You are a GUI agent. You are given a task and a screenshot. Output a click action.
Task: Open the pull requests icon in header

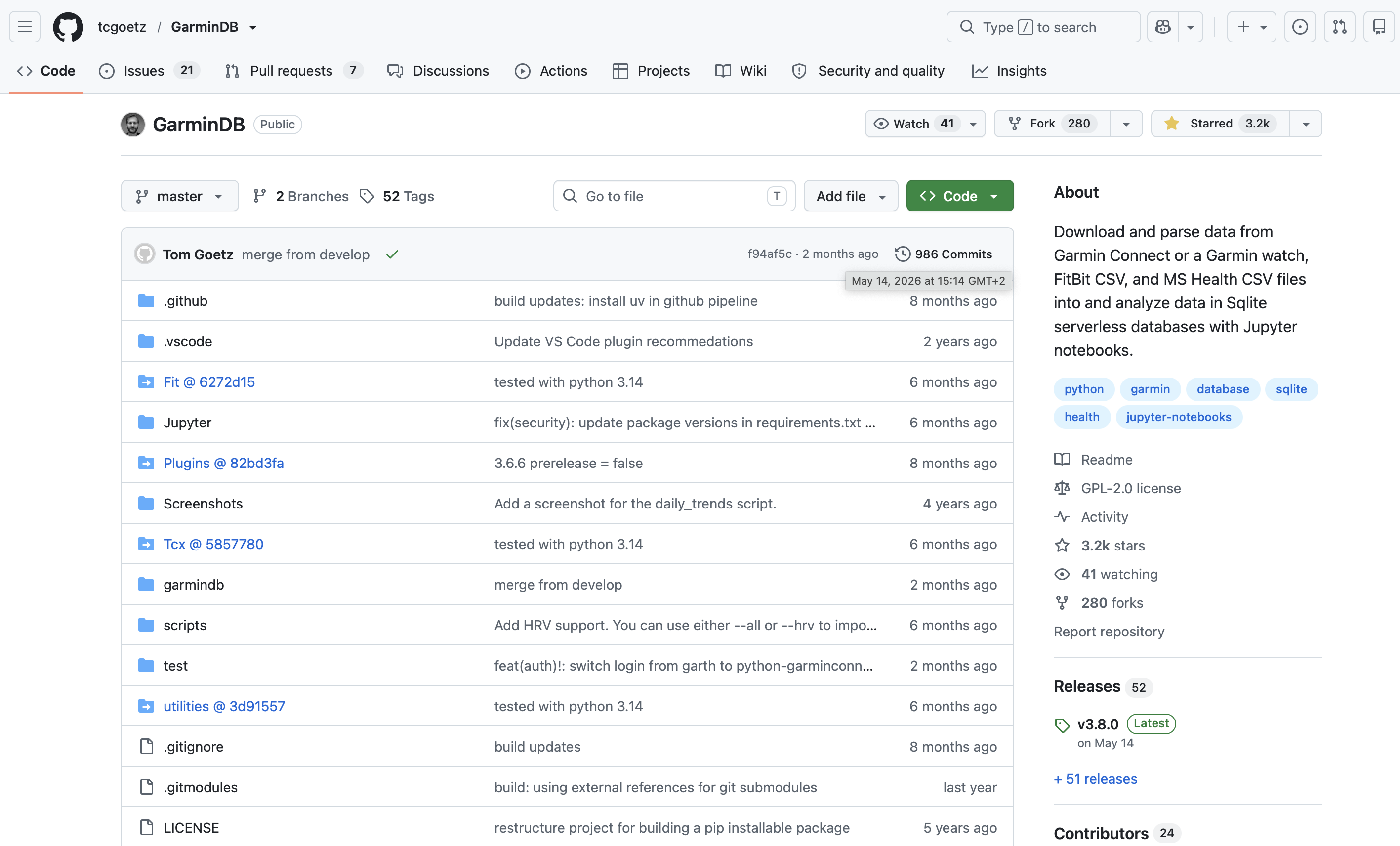(1339, 27)
